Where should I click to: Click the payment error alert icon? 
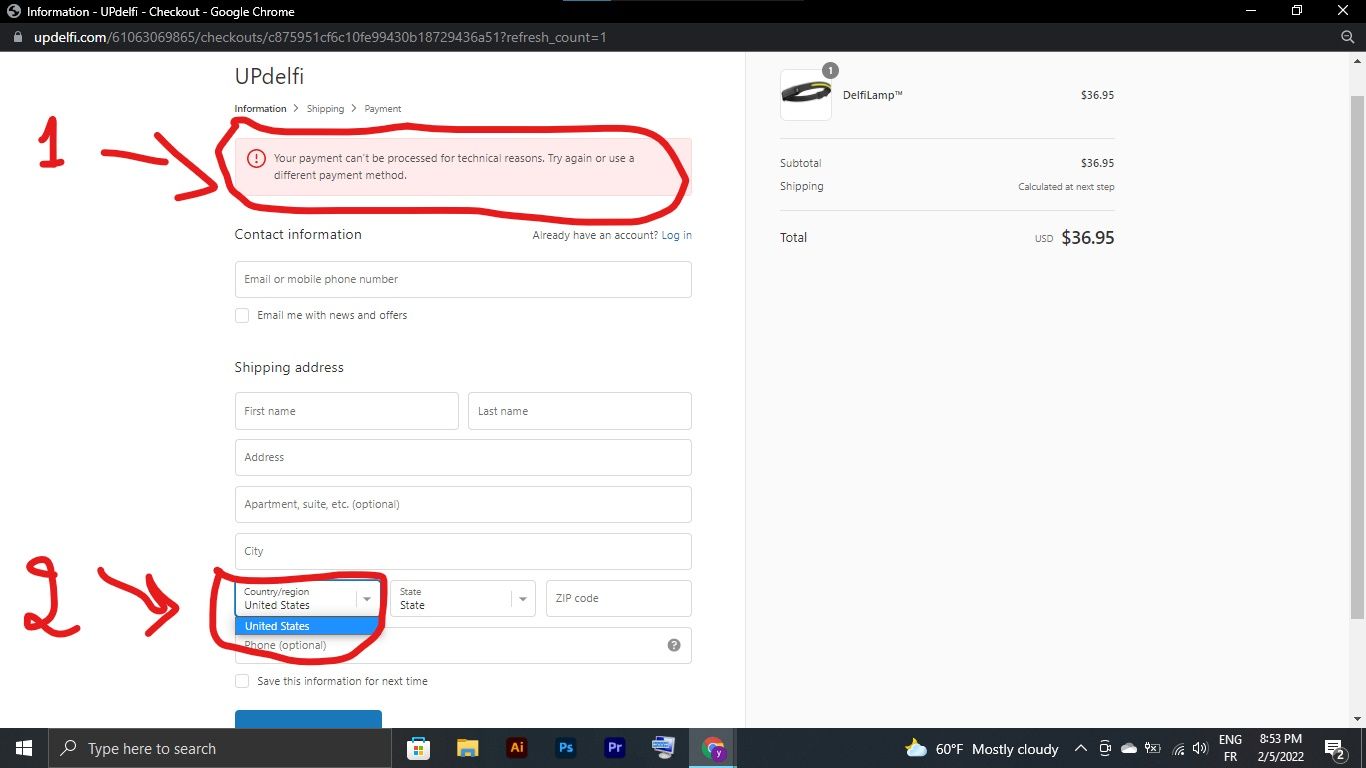(256, 158)
